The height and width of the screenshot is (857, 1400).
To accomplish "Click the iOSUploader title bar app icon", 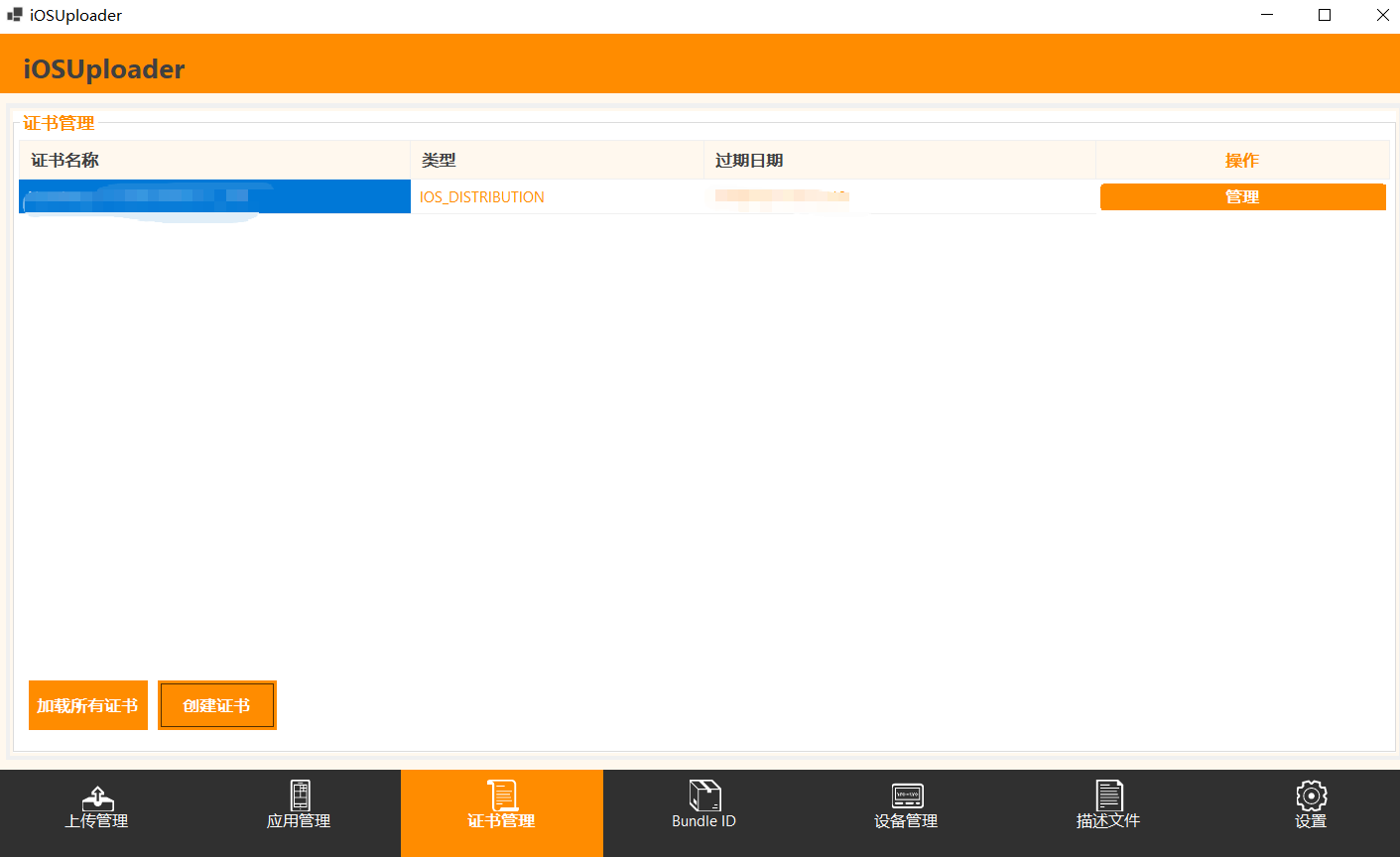I will [14, 15].
